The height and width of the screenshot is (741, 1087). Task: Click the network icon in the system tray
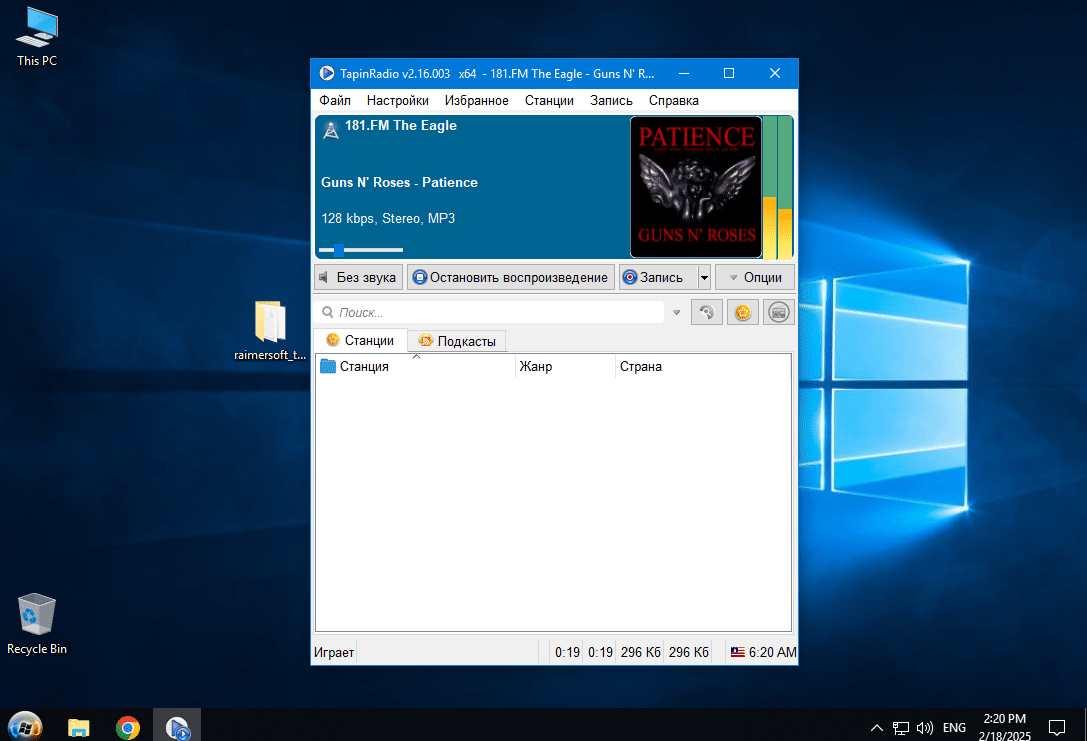(901, 728)
